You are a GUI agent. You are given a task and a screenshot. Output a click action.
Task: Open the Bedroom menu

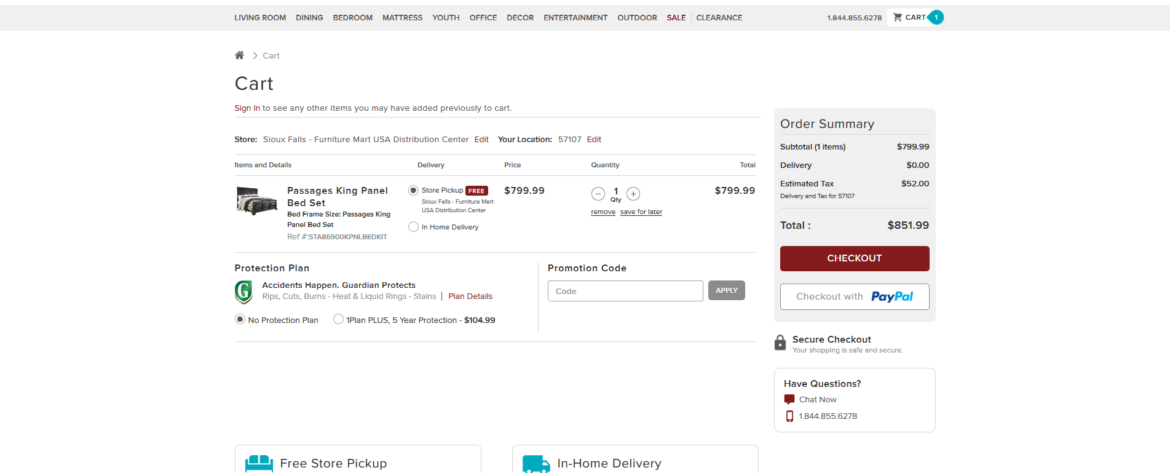(x=352, y=17)
